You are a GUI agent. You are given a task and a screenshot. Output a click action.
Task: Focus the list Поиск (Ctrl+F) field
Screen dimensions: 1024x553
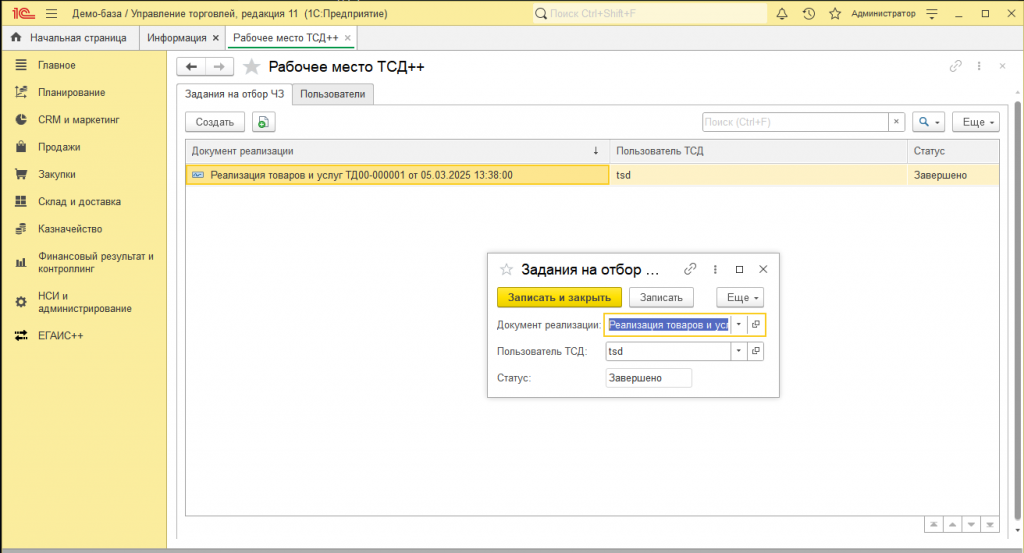pyautogui.click(x=795, y=122)
